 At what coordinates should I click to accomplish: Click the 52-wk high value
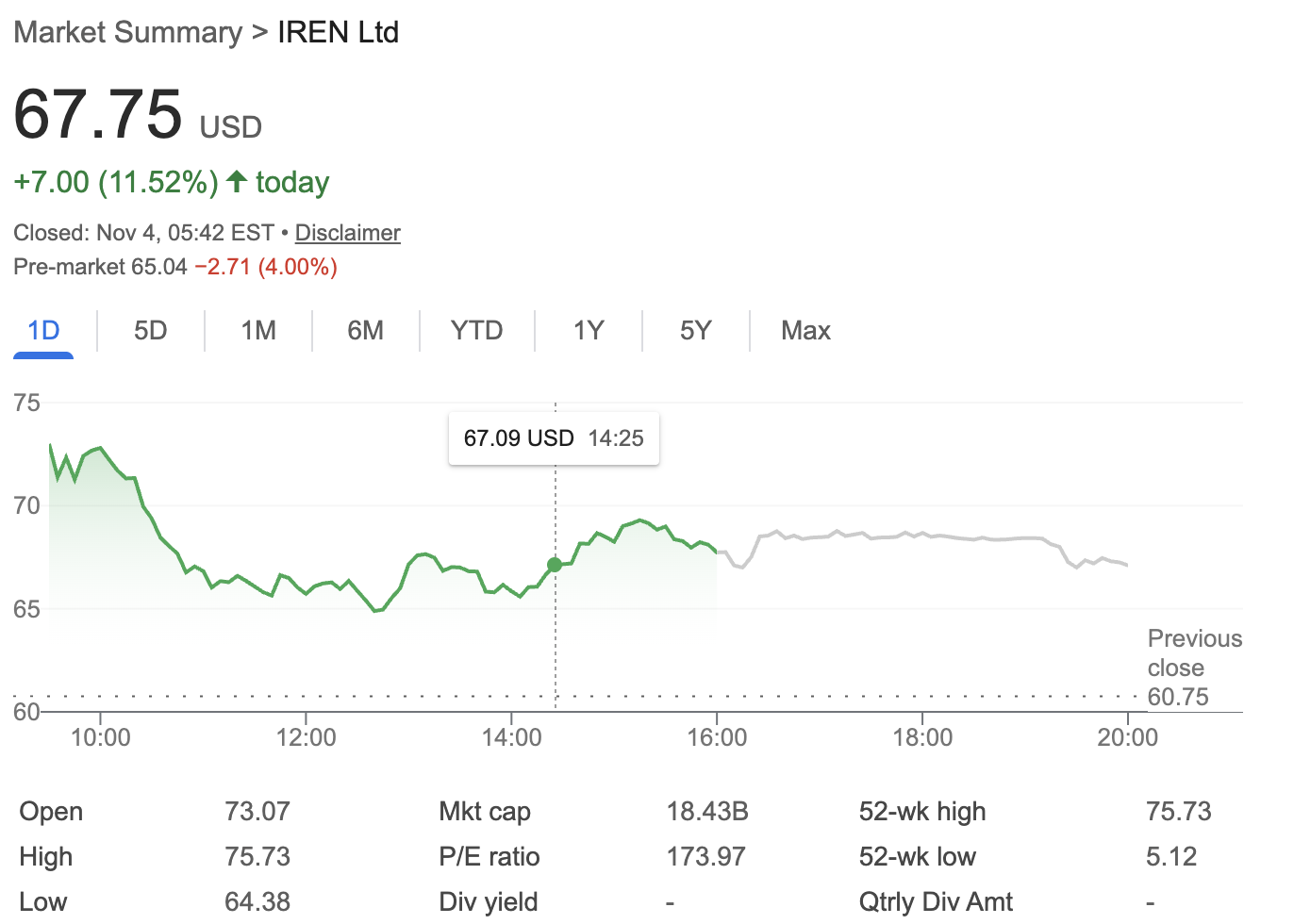[x=1179, y=812]
